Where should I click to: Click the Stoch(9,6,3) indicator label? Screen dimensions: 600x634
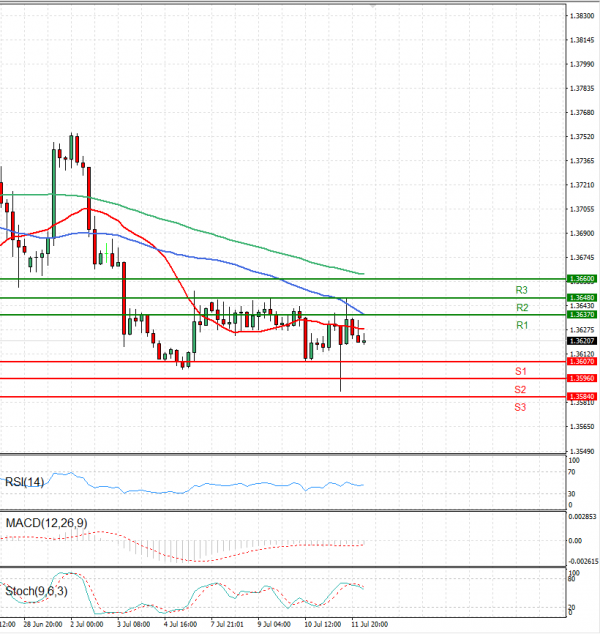[x=36, y=591]
